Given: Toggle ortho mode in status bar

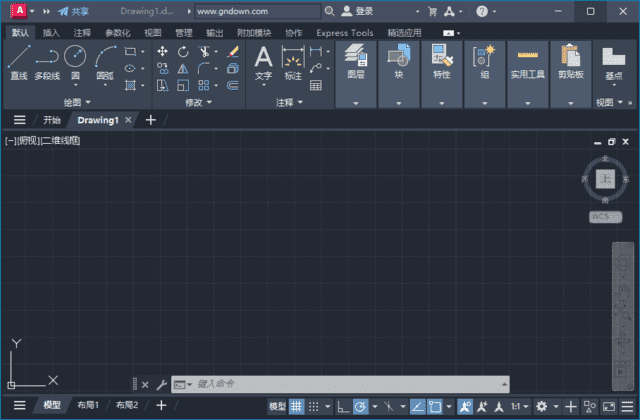Looking at the screenshot, I should click(343, 407).
